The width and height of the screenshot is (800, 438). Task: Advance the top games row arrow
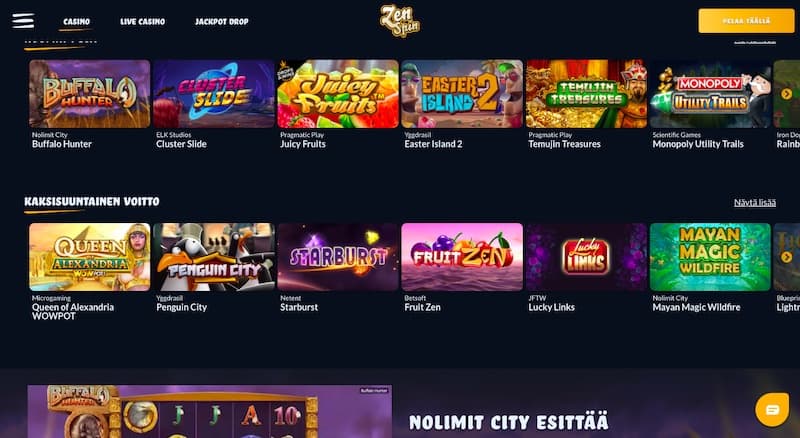(x=786, y=94)
